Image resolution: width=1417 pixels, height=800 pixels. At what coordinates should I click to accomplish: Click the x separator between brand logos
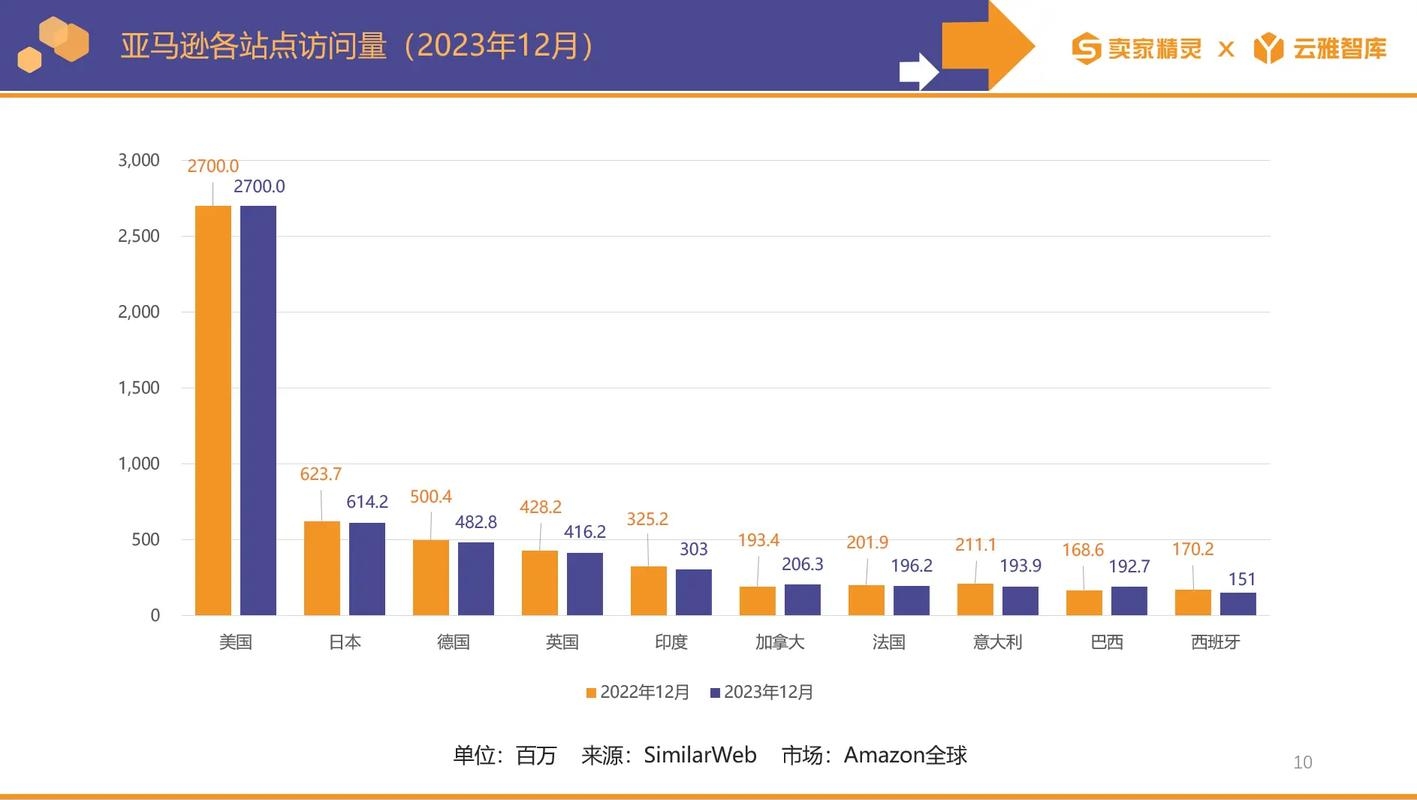click(x=1226, y=47)
